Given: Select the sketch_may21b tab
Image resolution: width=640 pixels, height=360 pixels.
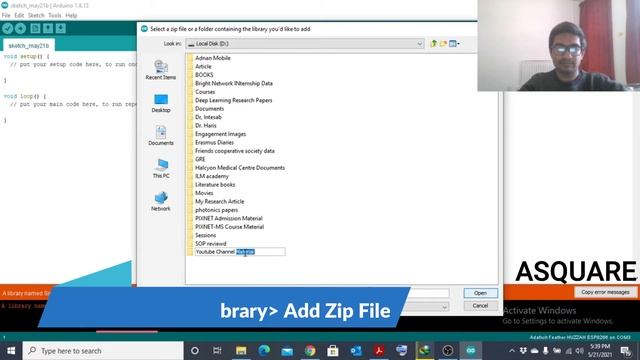Looking at the screenshot, I should point(29,45).
